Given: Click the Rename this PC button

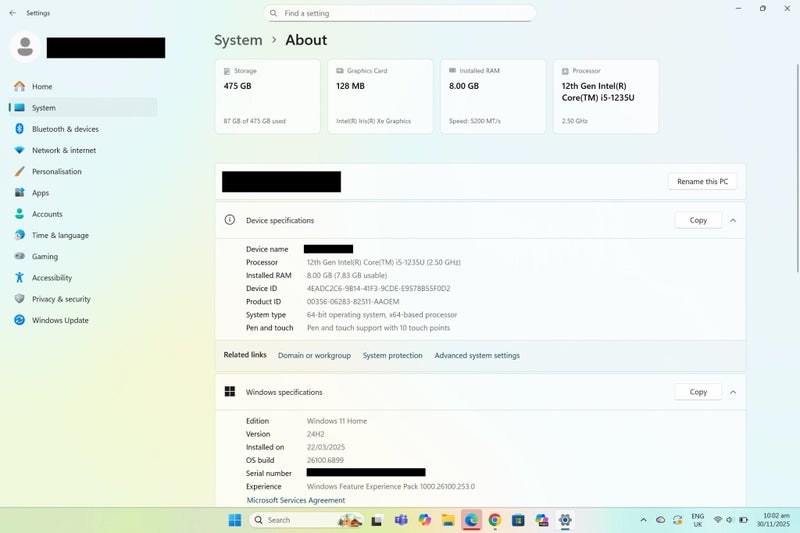Looking at the screenshot, I should coord(702,182).
